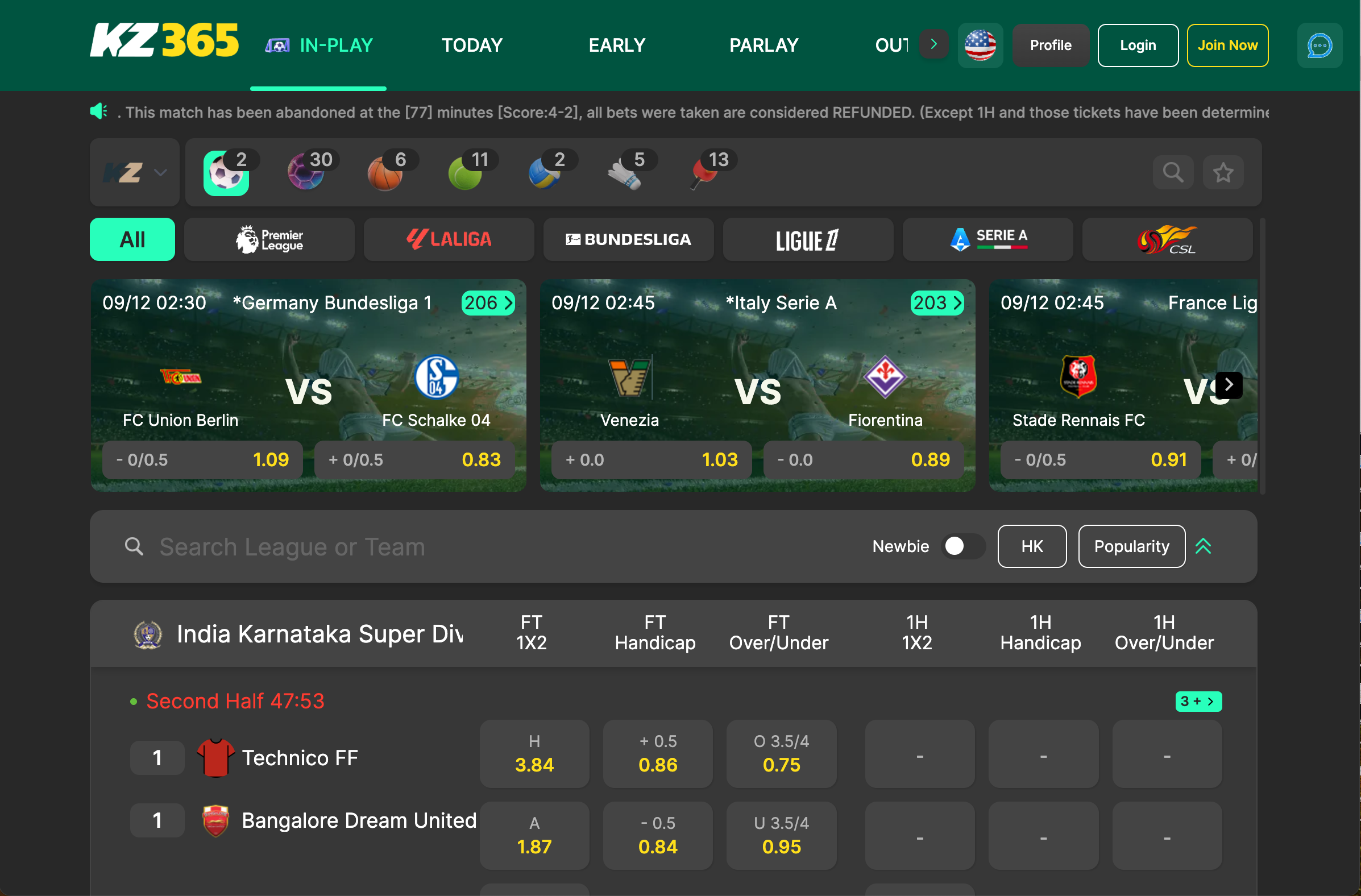
Task: Switch to the PARLAY tab
Action: pos(764,45)
